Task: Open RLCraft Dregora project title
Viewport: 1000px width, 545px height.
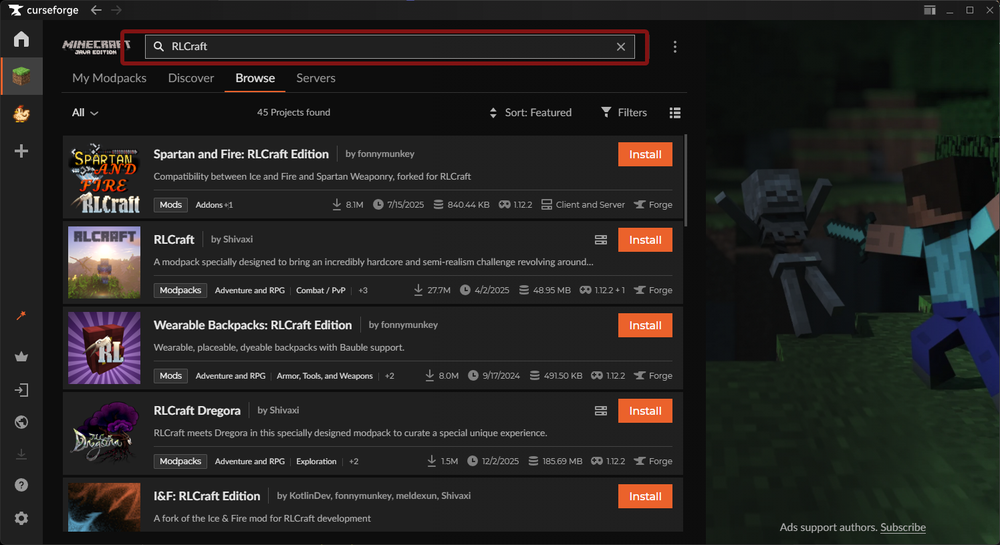Action: point(197,411)
